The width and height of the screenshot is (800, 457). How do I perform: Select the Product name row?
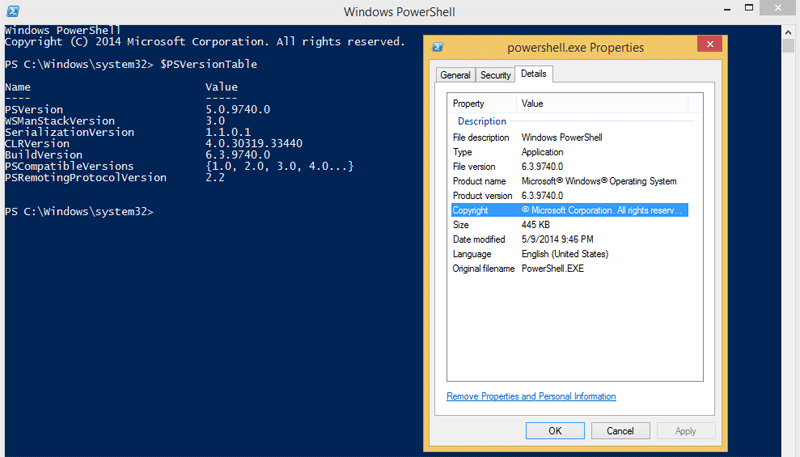569,181
